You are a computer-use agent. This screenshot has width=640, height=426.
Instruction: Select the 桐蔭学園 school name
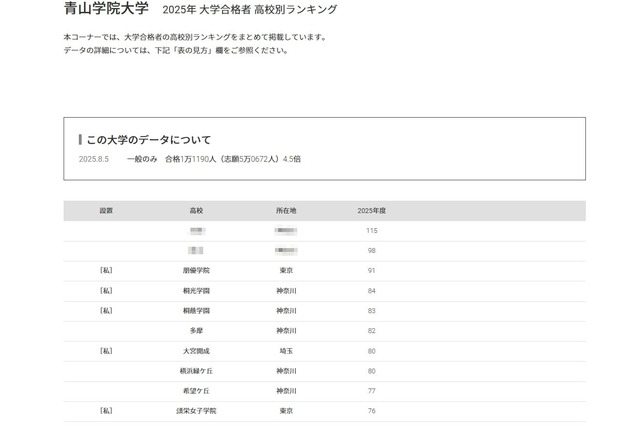[196, 311]
